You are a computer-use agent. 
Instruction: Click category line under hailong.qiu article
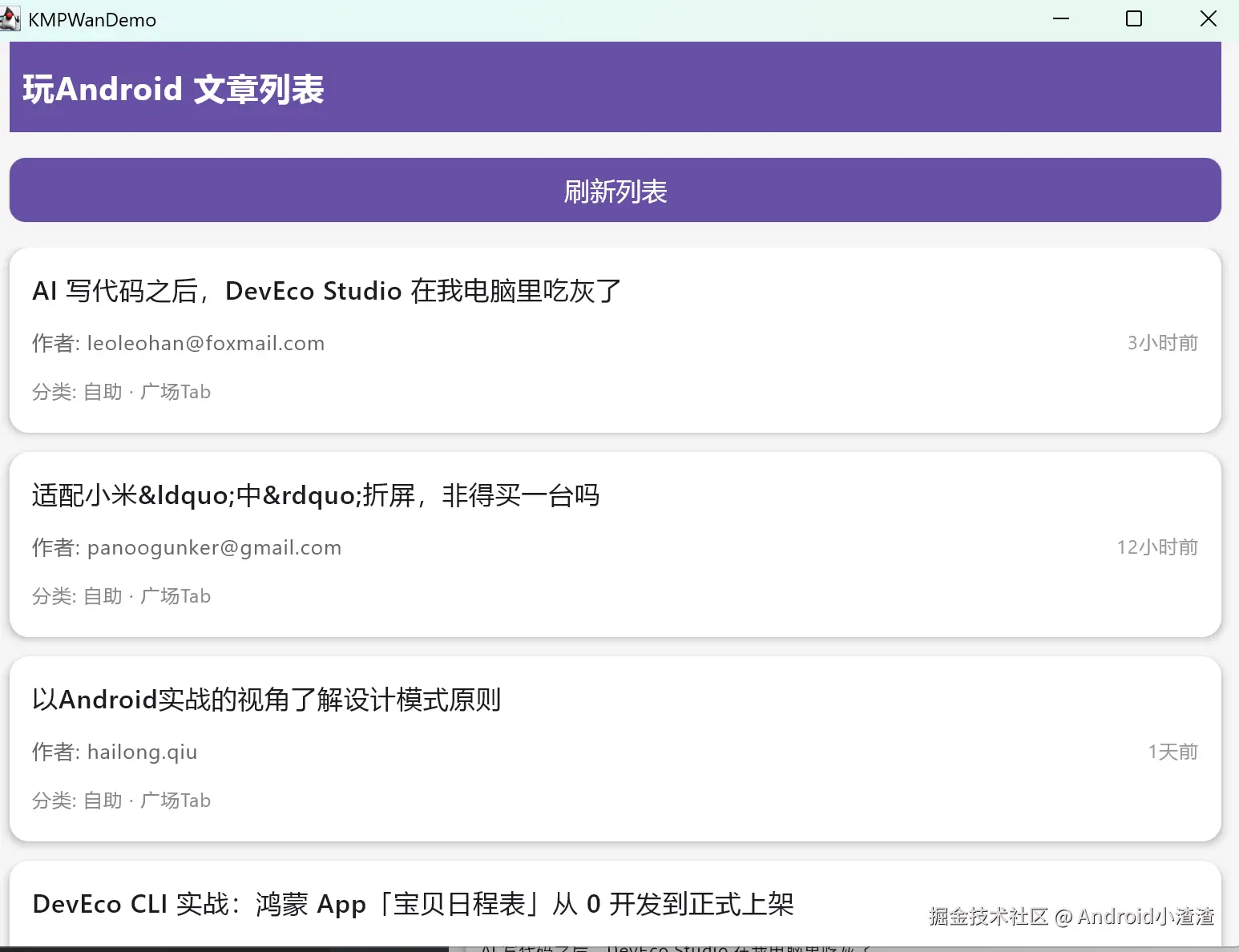pos(121,801)
